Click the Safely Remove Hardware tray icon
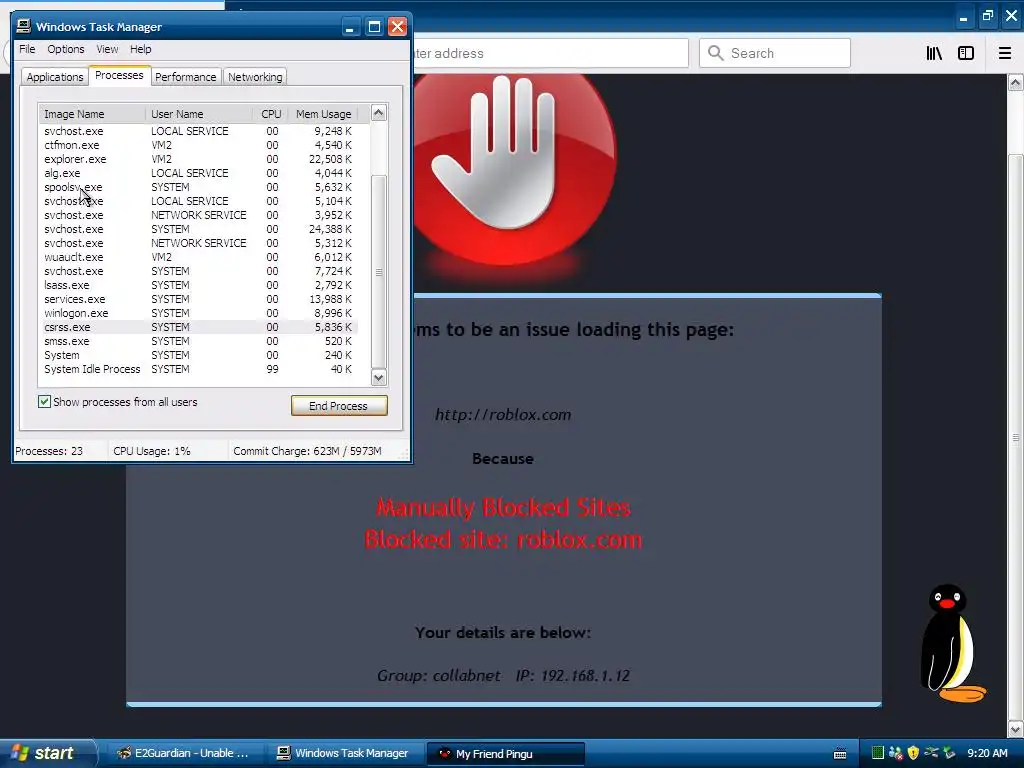1024x768 pixels. coord(949,753)
